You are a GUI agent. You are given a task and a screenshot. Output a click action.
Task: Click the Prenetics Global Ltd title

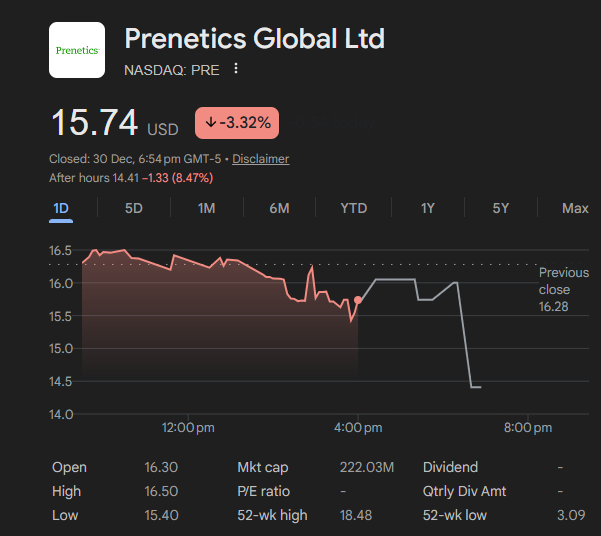click(254, 40)
